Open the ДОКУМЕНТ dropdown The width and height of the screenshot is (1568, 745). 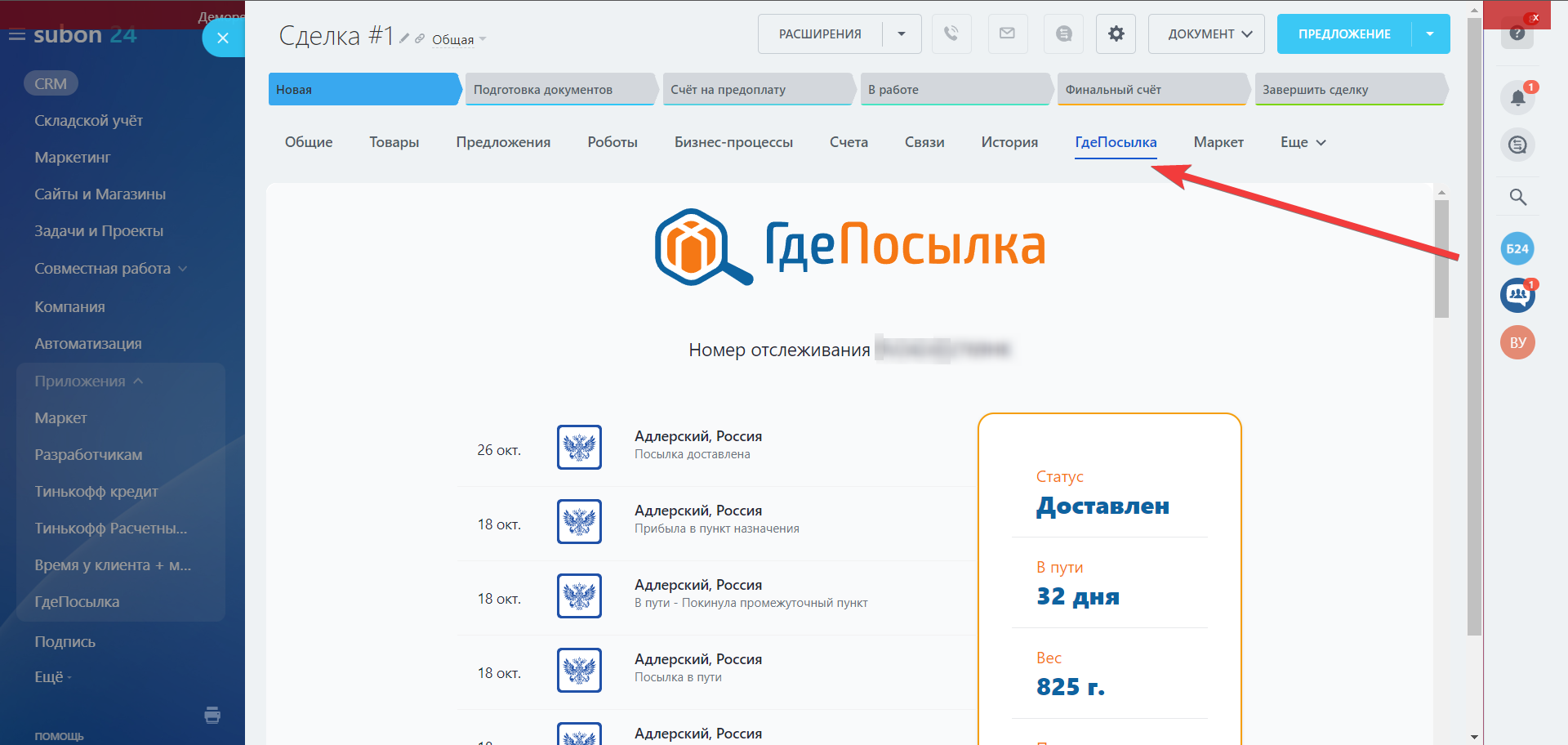[x=1206, y=34]
